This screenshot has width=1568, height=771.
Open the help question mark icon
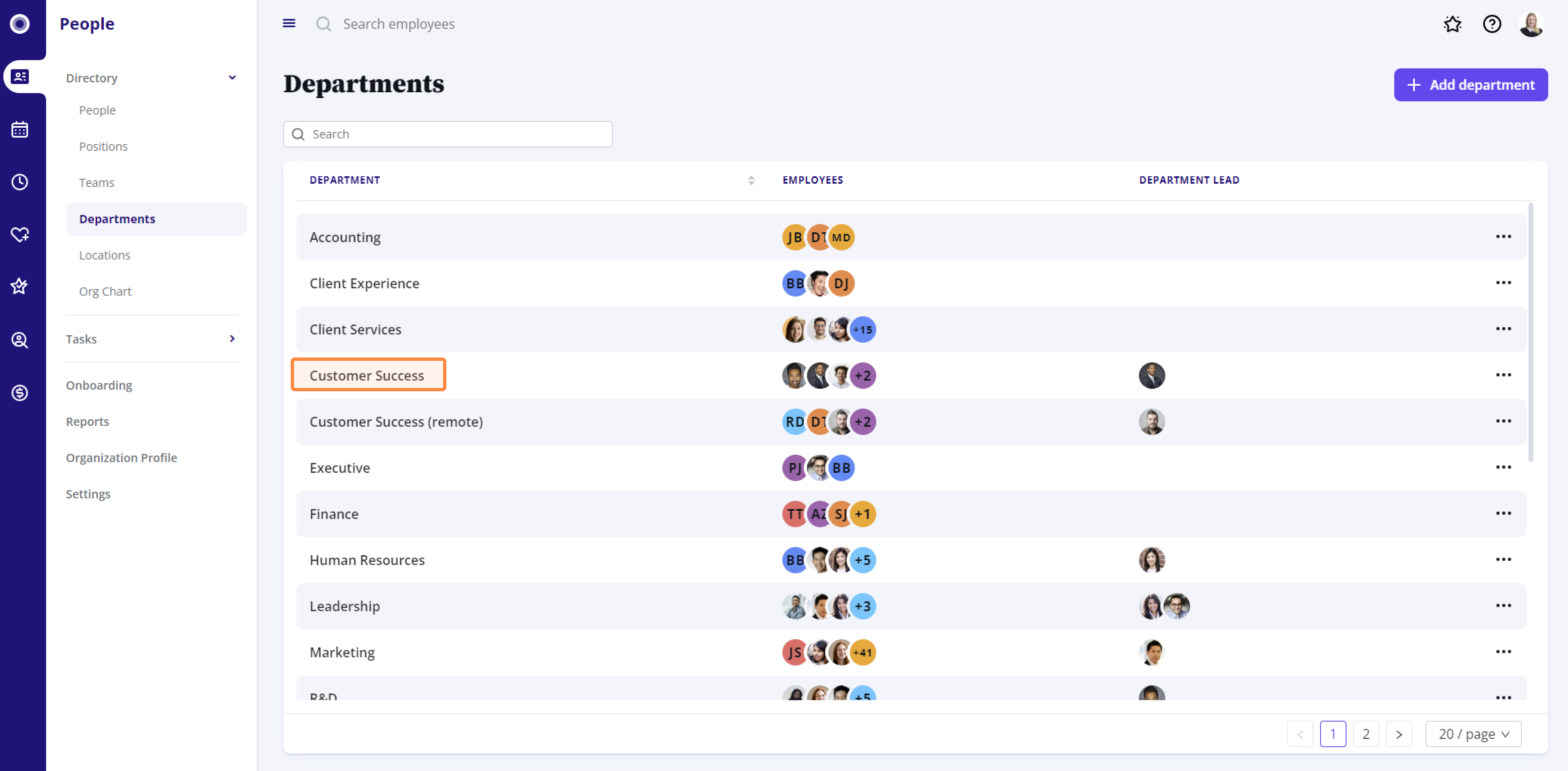click(x=1491, y=24)
